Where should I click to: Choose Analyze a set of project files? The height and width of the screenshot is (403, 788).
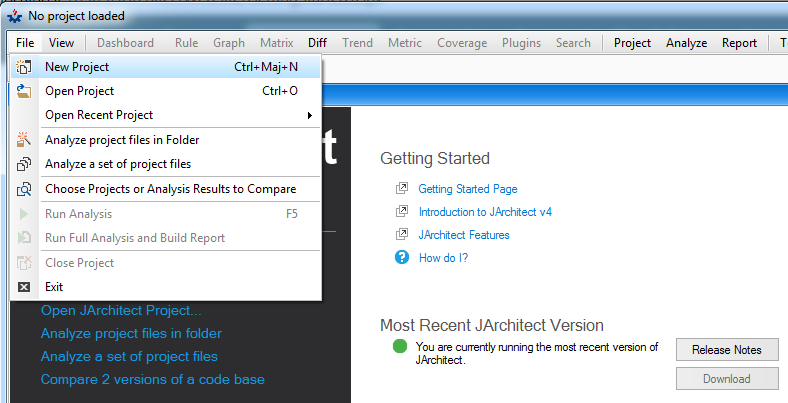coord(166,164)
